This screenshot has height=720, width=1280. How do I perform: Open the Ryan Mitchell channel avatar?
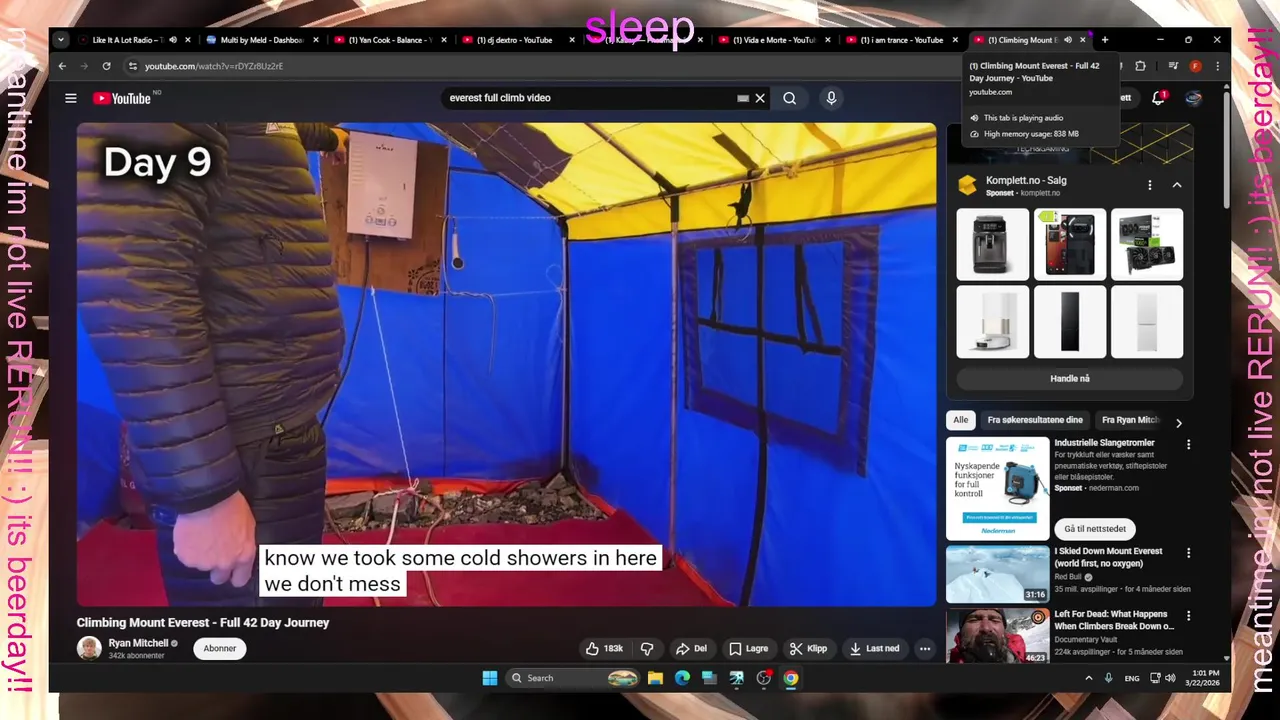pyautogui.click(x=89, y=648)
